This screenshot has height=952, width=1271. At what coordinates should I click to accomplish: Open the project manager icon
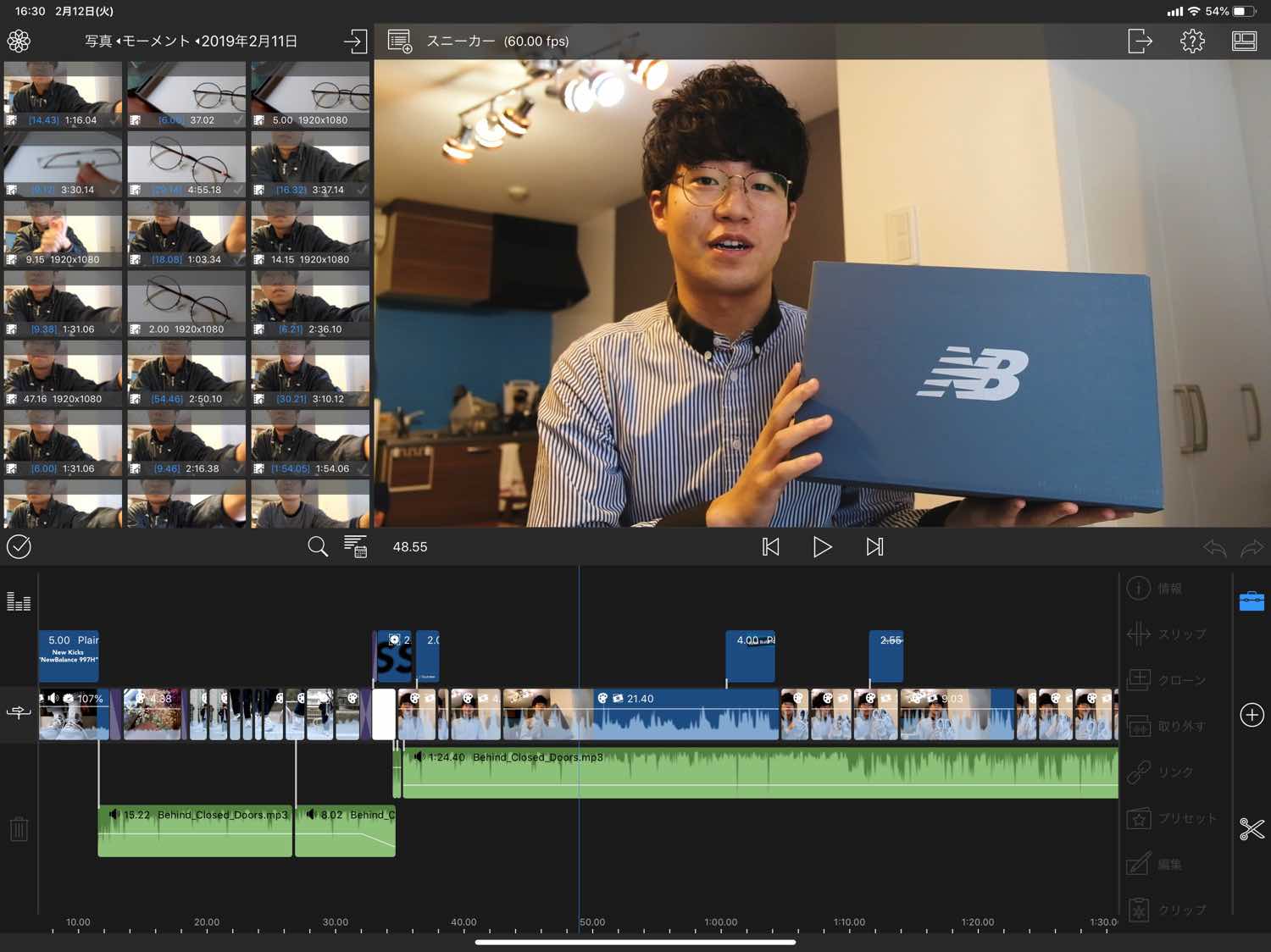pos(399,41)
